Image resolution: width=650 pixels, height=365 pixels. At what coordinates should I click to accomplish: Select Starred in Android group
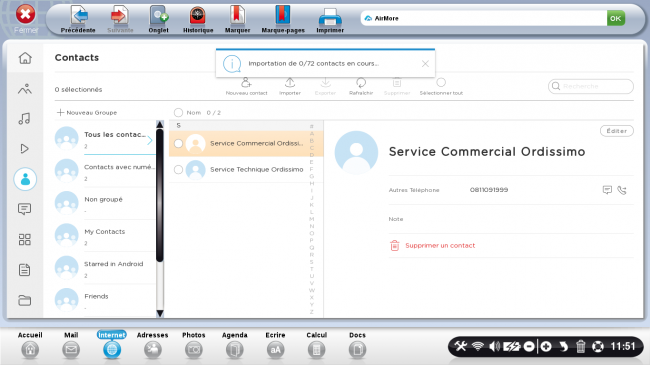coord(105,269)
